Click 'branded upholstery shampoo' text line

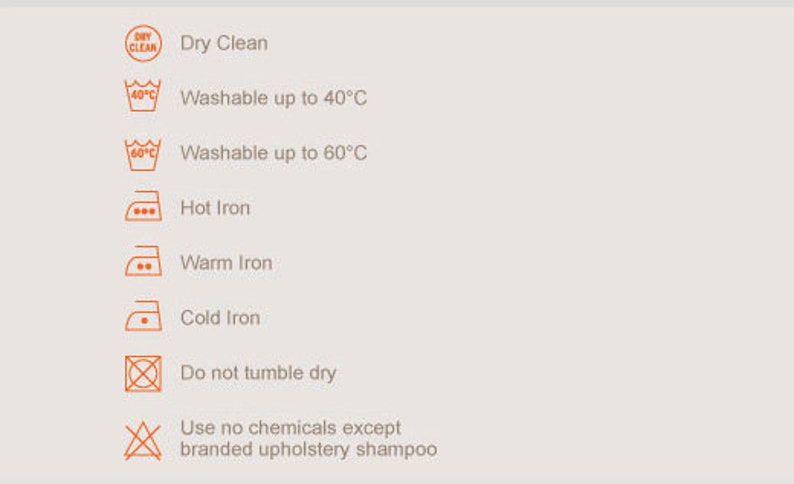point(309,449)
